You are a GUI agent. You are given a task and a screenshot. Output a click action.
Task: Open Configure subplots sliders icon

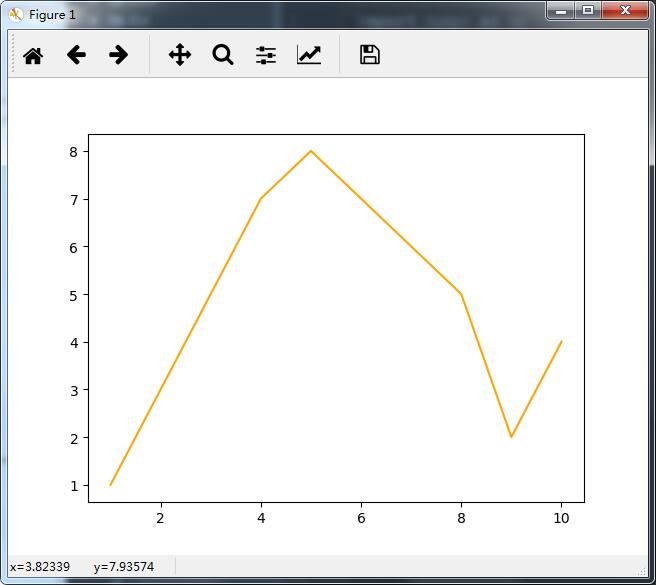point(266,55)
